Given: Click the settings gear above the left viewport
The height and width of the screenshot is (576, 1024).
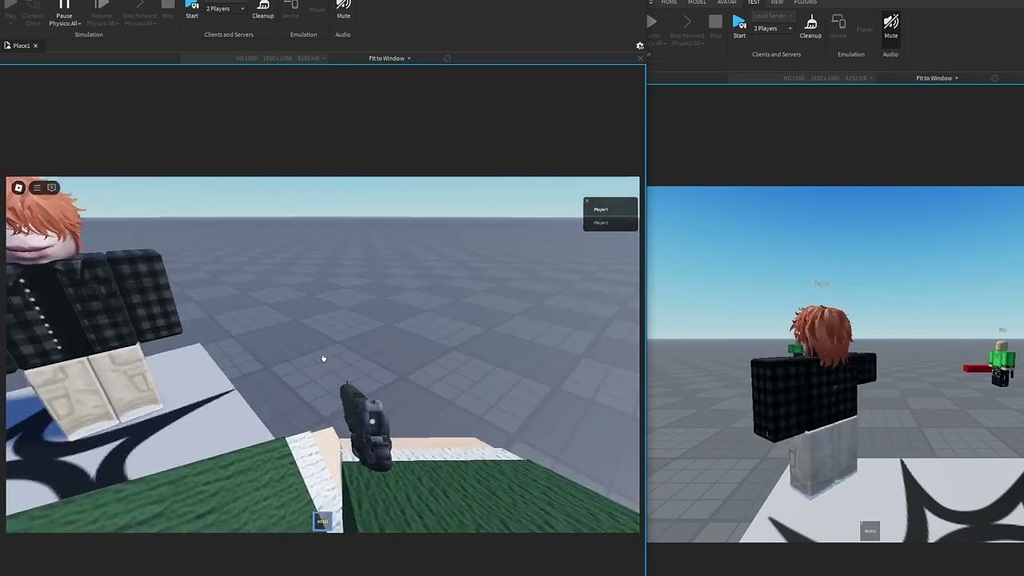Looking at the screenshot, I should coord(638,46).
